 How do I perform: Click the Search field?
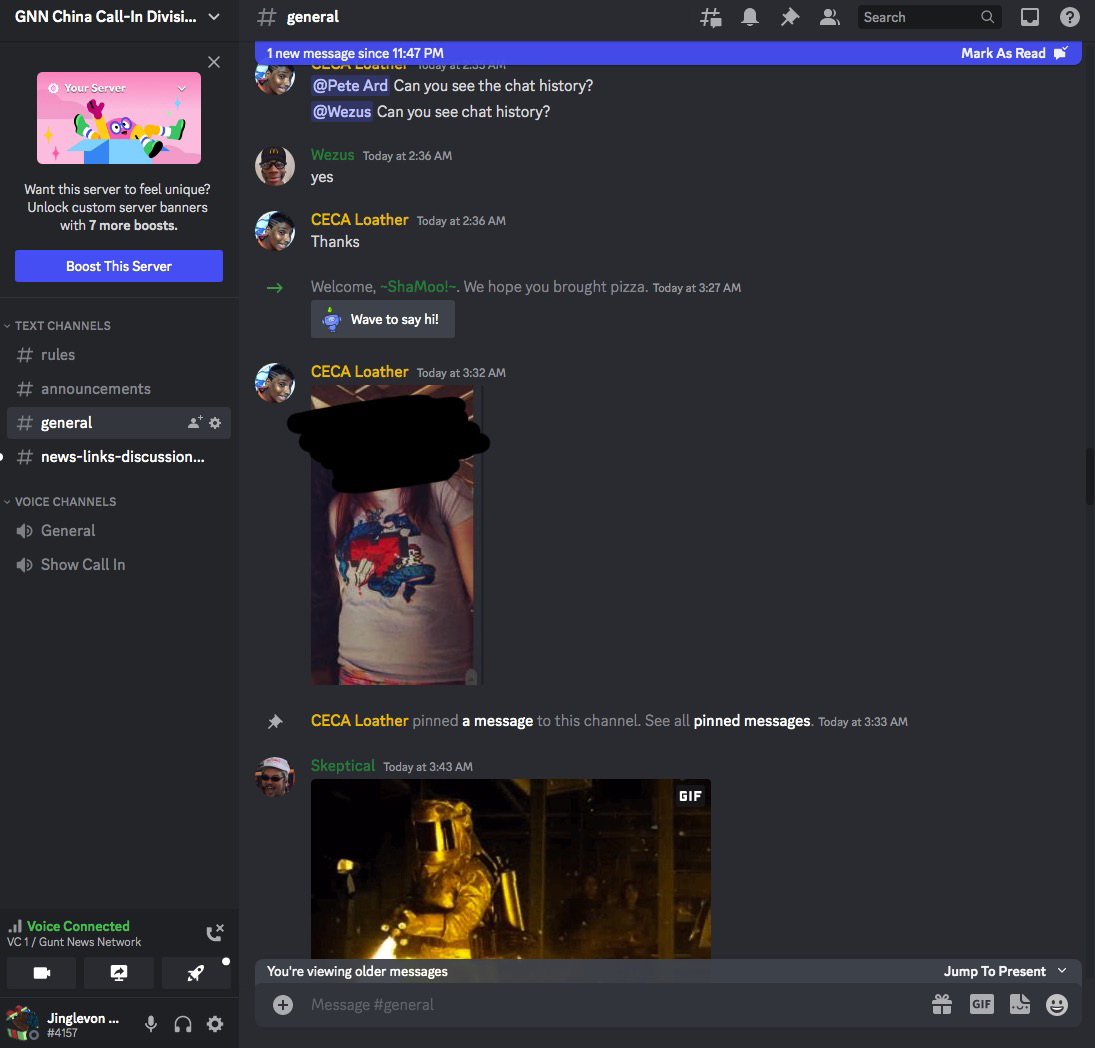929,17
